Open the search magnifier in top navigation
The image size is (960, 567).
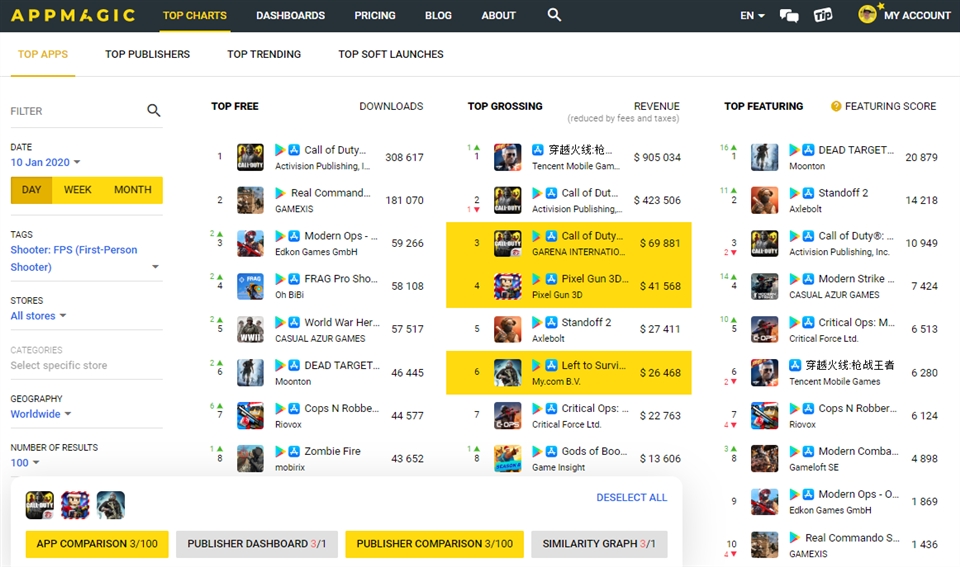point(555,15)
